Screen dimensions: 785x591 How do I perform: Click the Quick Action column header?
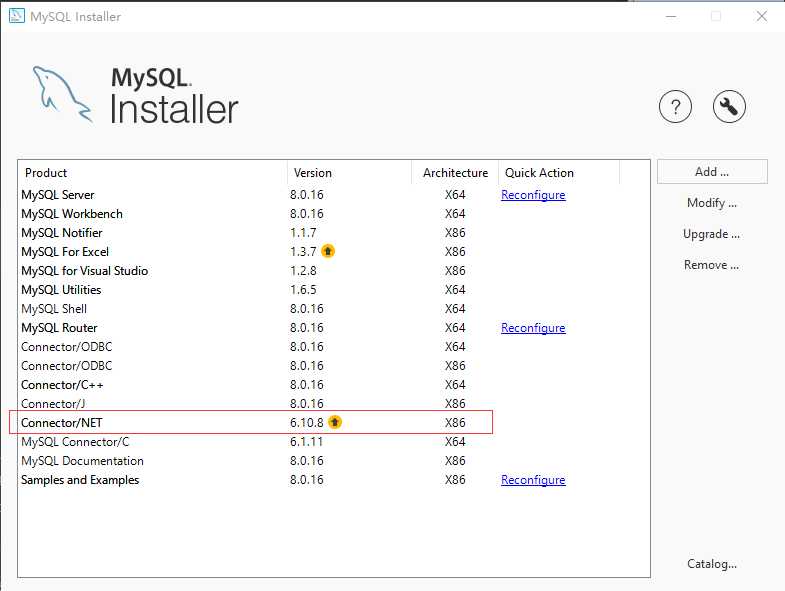click(559, 172)
